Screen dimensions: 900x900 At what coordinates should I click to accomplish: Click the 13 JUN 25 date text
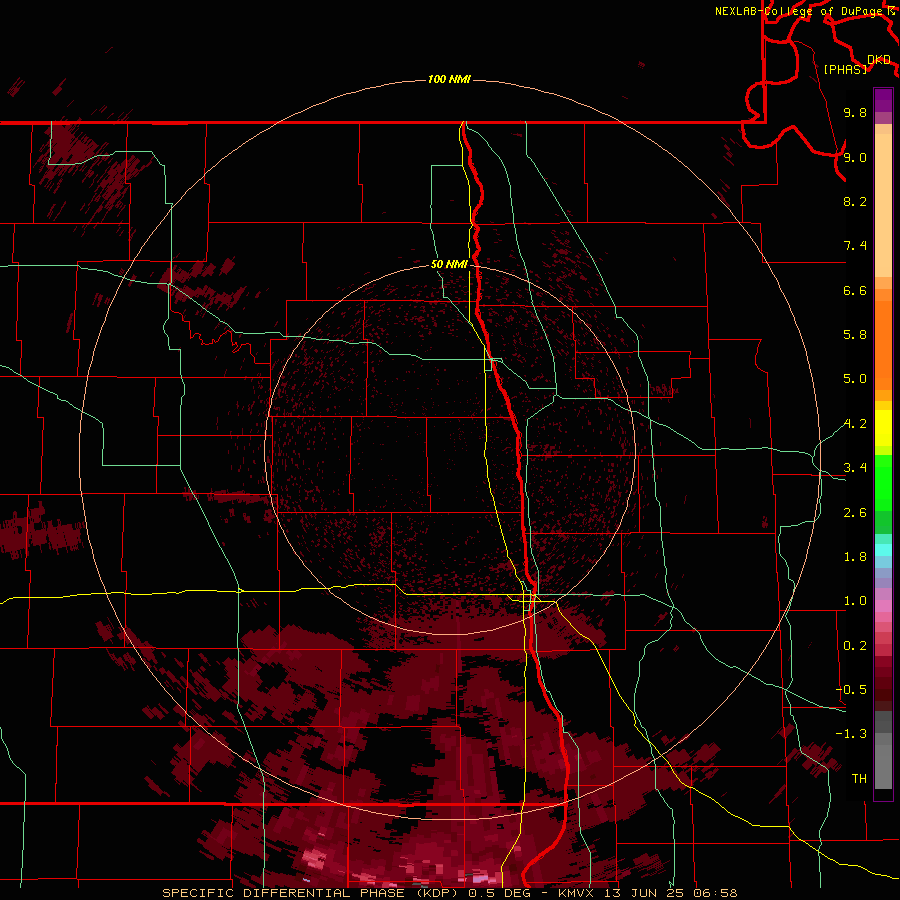click(x=642, y=893)
